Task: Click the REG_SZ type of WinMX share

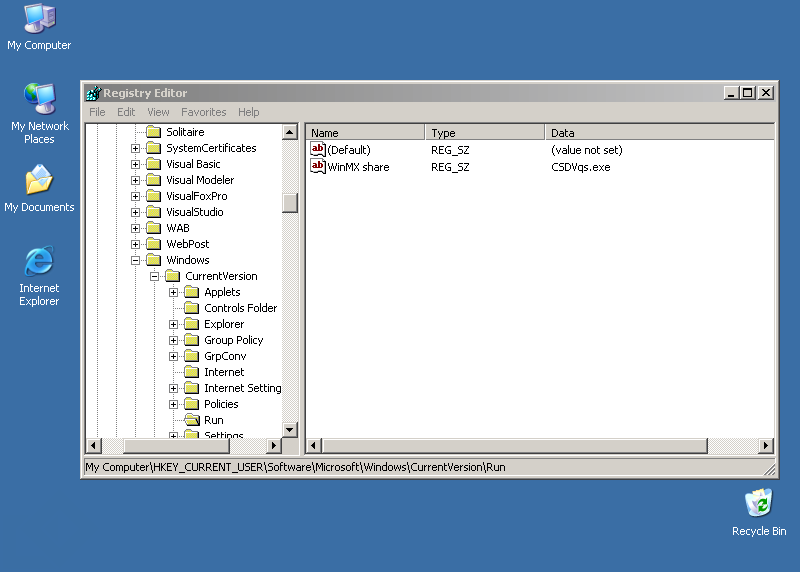Action: 450,167
